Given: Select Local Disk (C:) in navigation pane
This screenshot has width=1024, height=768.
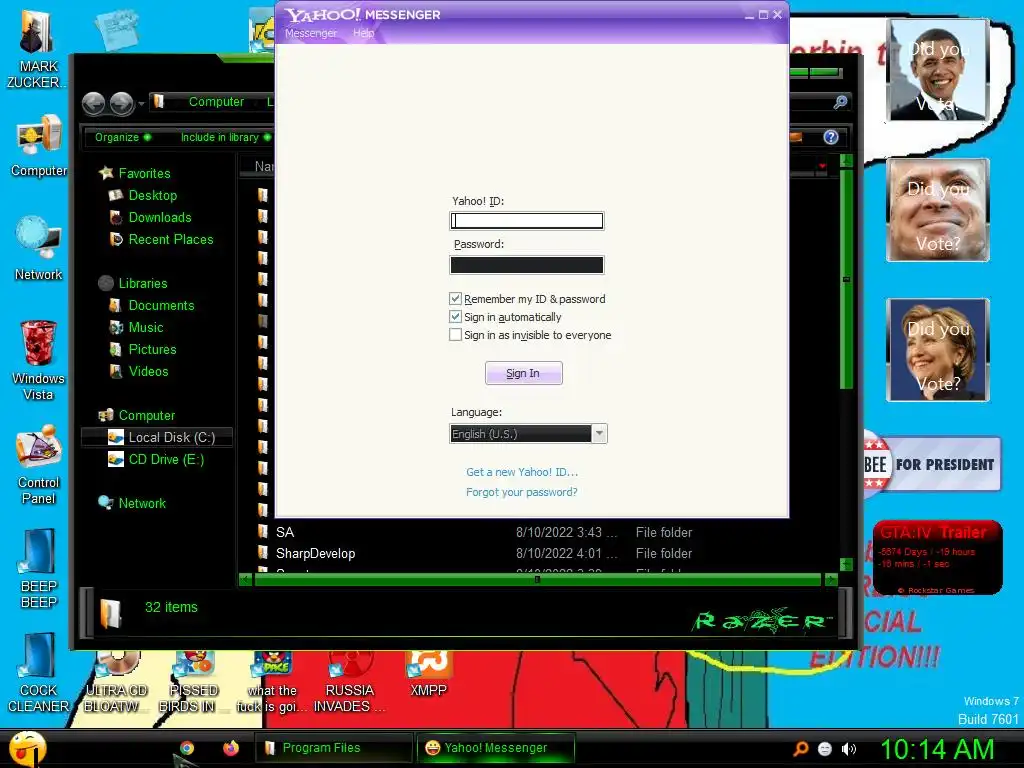Looking at the screenshot, I should point(157,438).
